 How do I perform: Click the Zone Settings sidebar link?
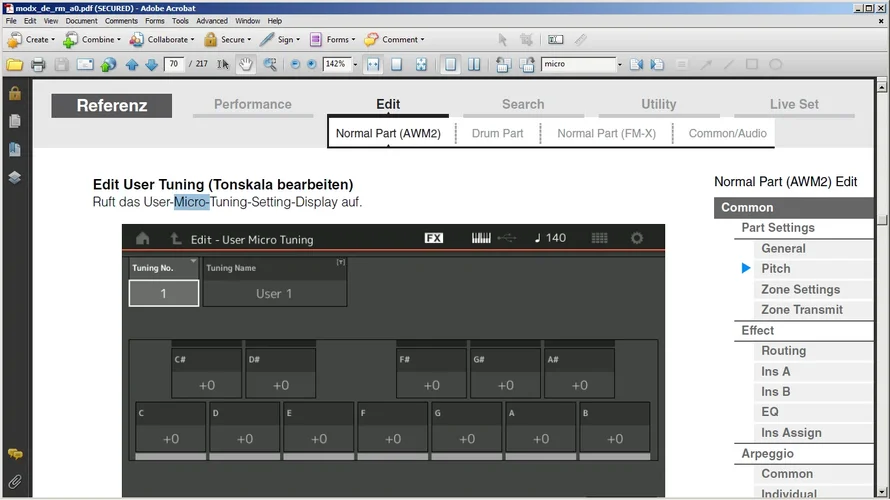point(800,289)
